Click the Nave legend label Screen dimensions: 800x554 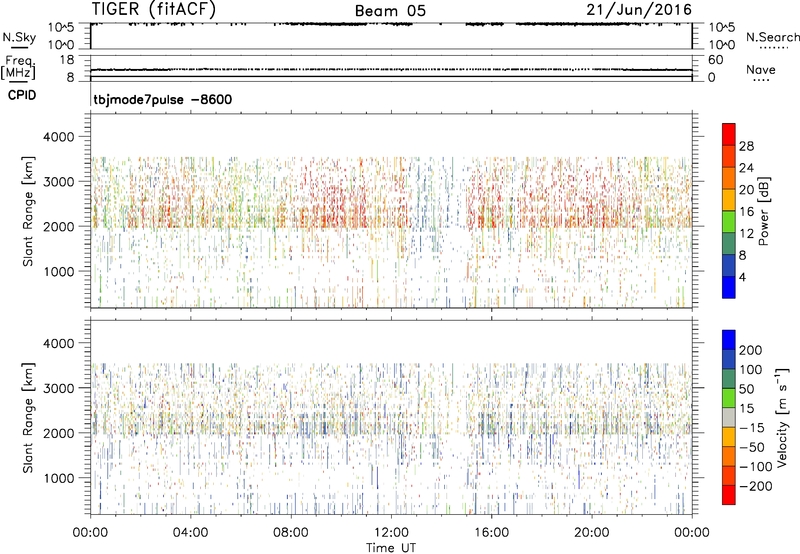(761, 69)
